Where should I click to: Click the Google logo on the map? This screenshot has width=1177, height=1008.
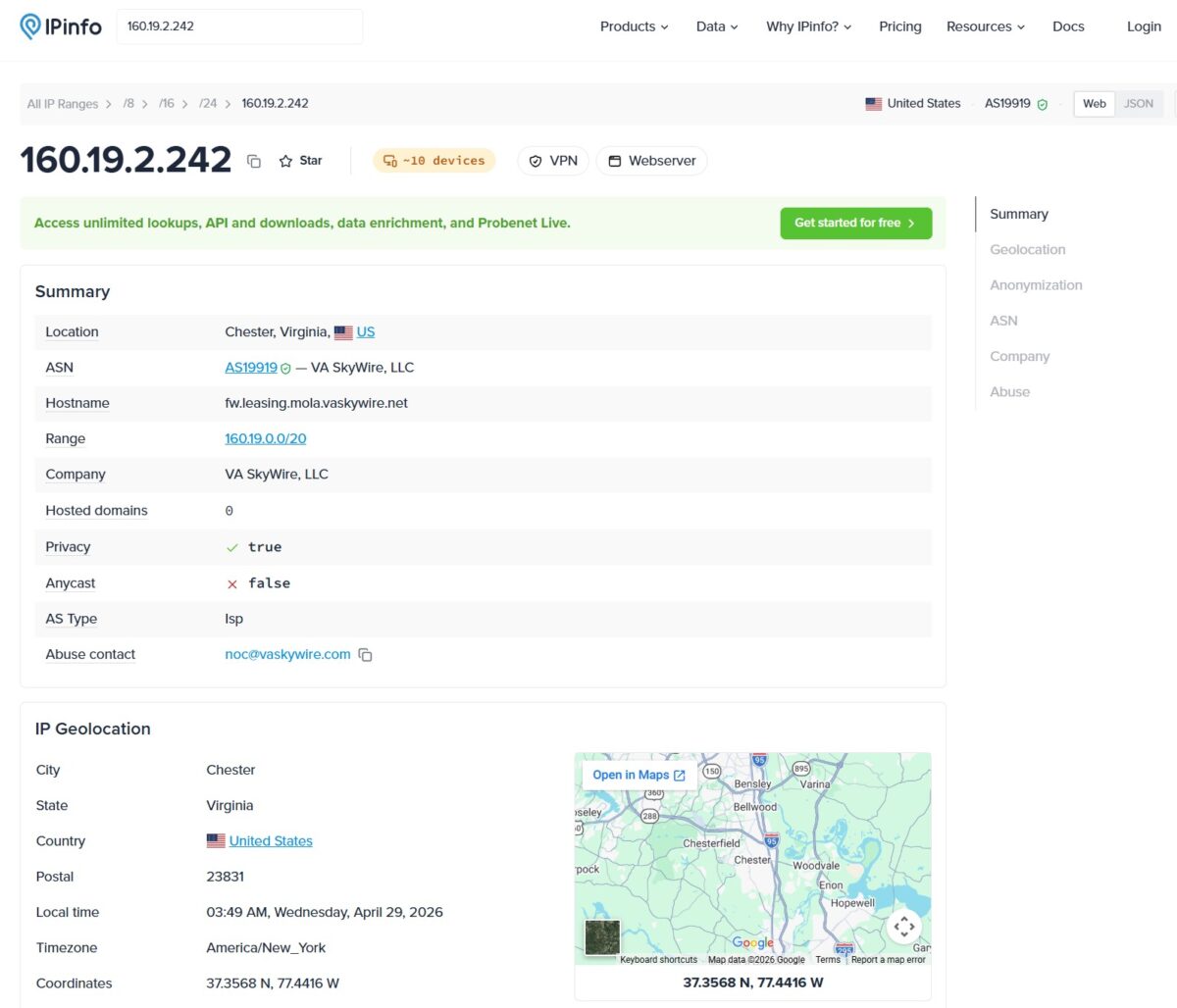click(x=752, y=942)
